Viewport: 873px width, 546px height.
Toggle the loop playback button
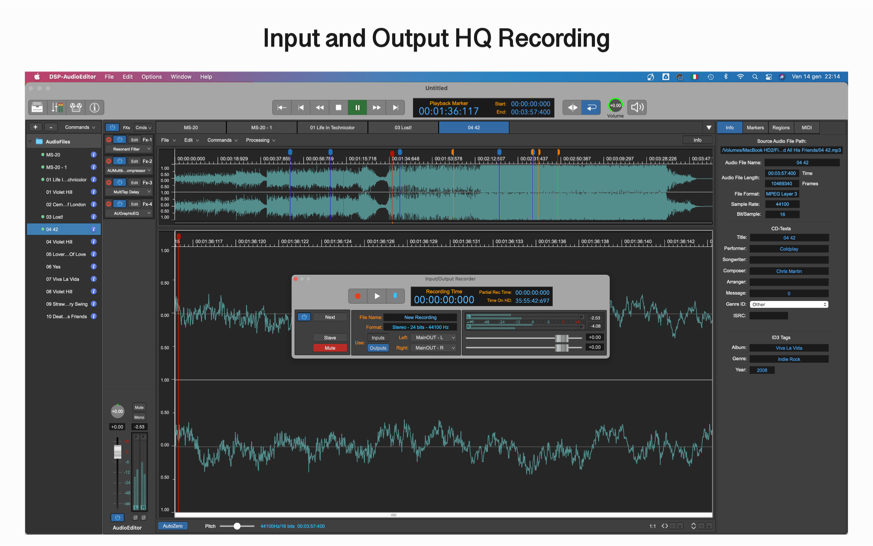coord(591,107)
